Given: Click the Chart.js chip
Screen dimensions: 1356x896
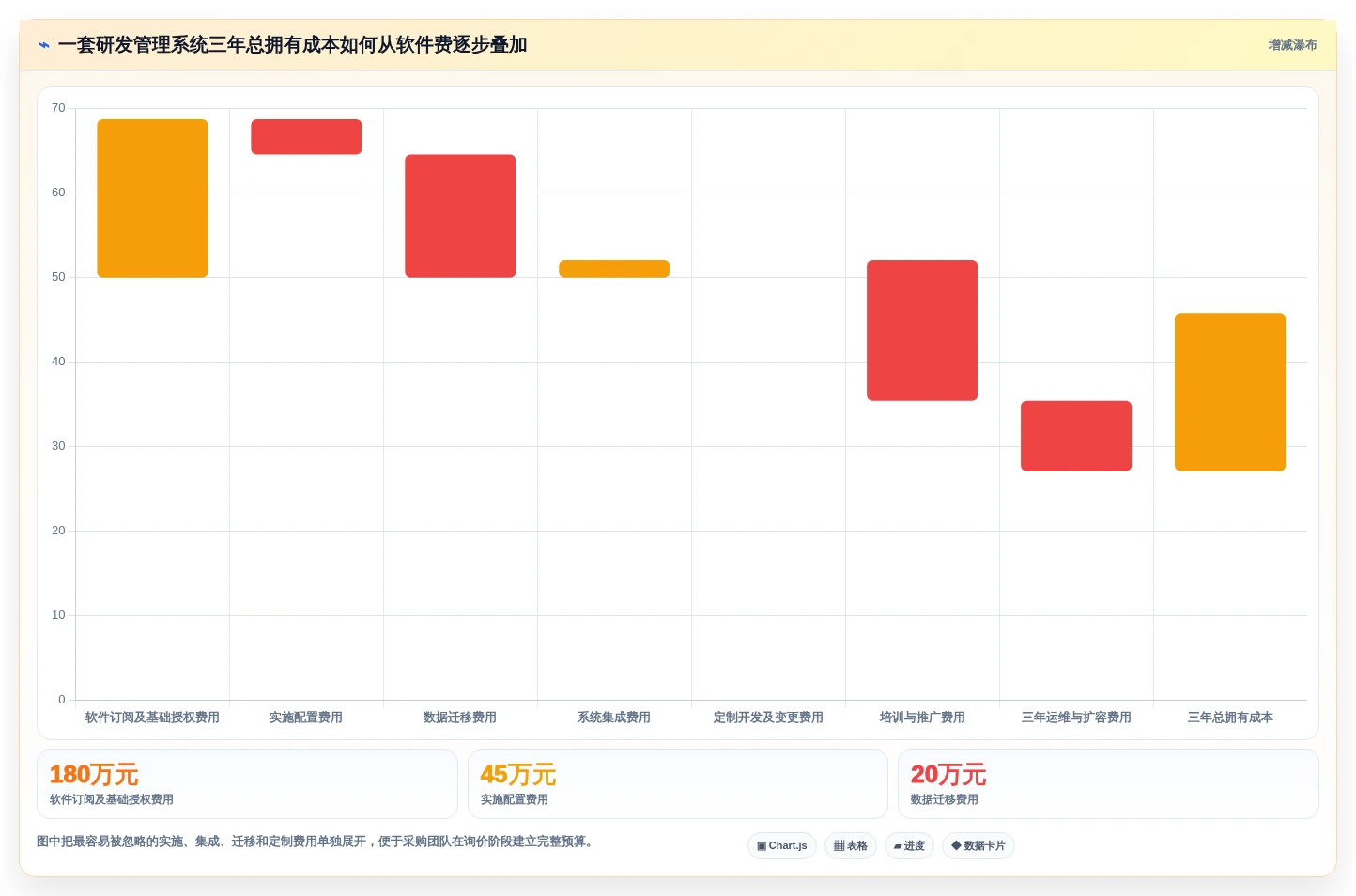Looking at the screenshot, I should click(x=782, y=845).
